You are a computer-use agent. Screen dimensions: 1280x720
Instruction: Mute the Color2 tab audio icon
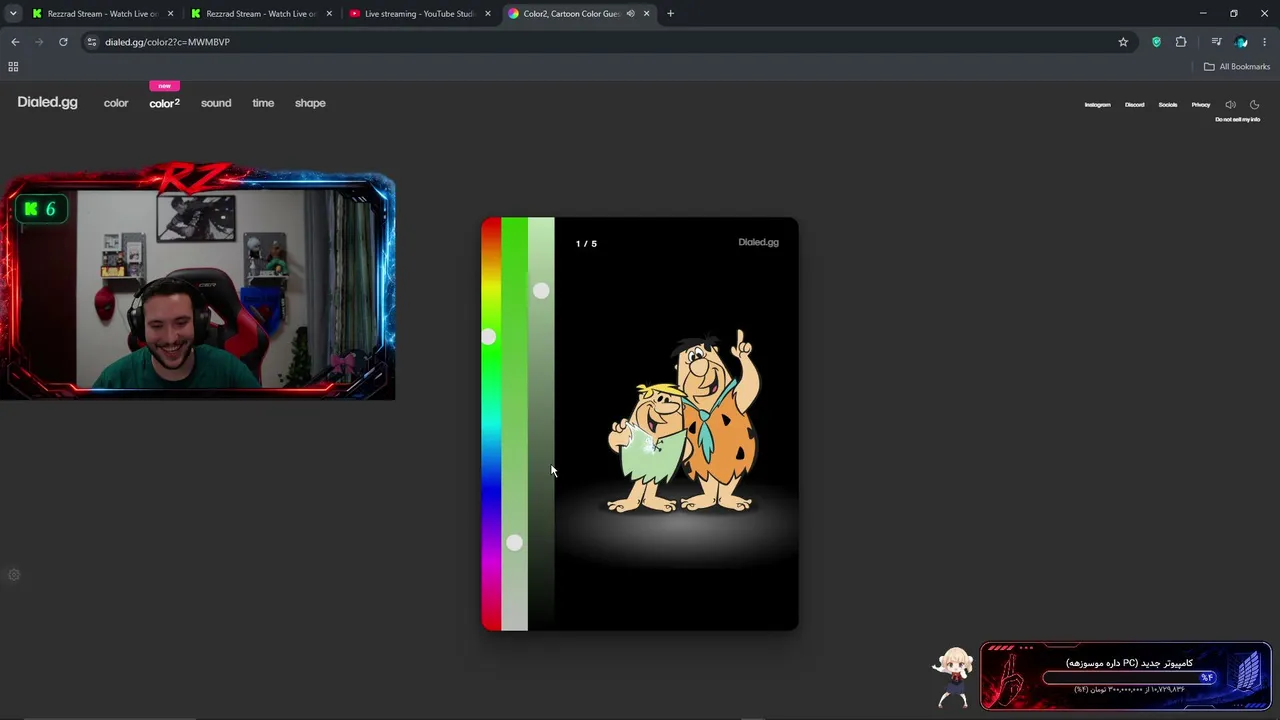click(630, 14)
